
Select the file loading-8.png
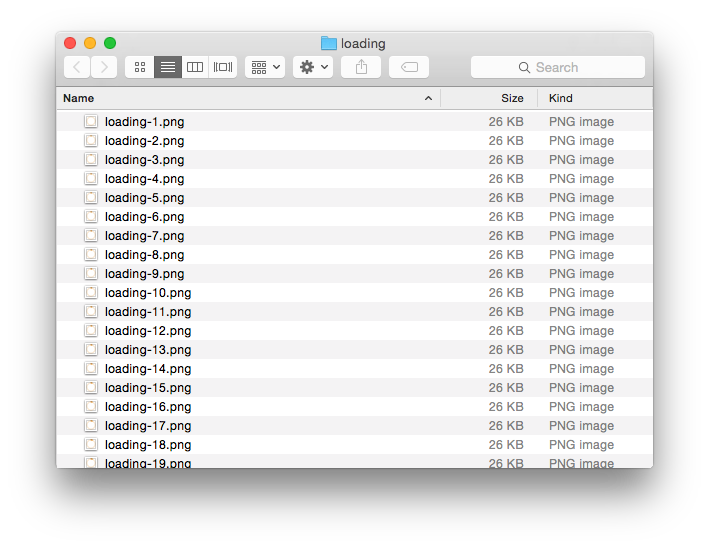click(354, 255)
